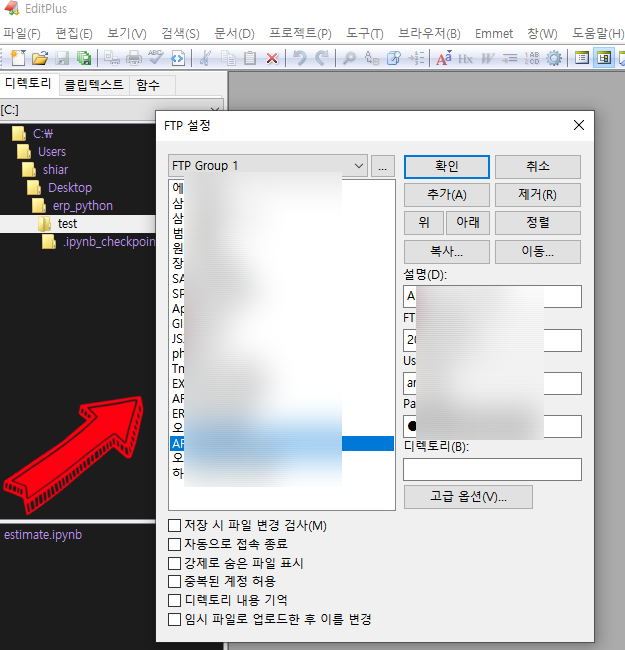Click the Open file folder icon

pos(40,58)
